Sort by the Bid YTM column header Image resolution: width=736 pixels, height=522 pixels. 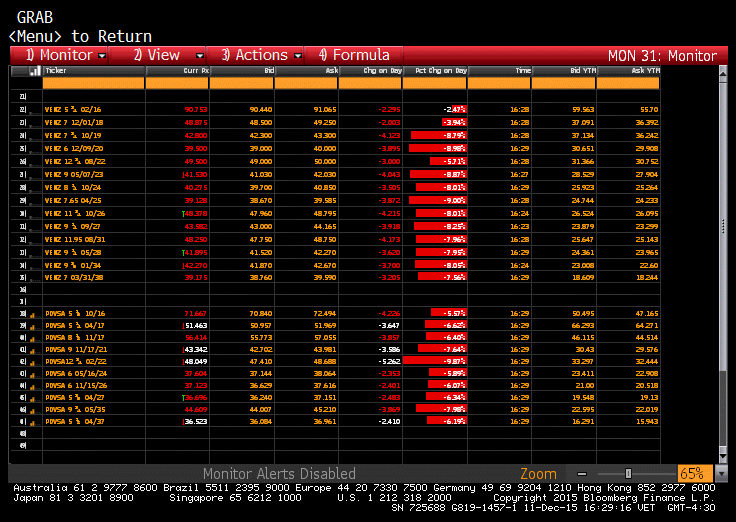click(x=564, y=71)
